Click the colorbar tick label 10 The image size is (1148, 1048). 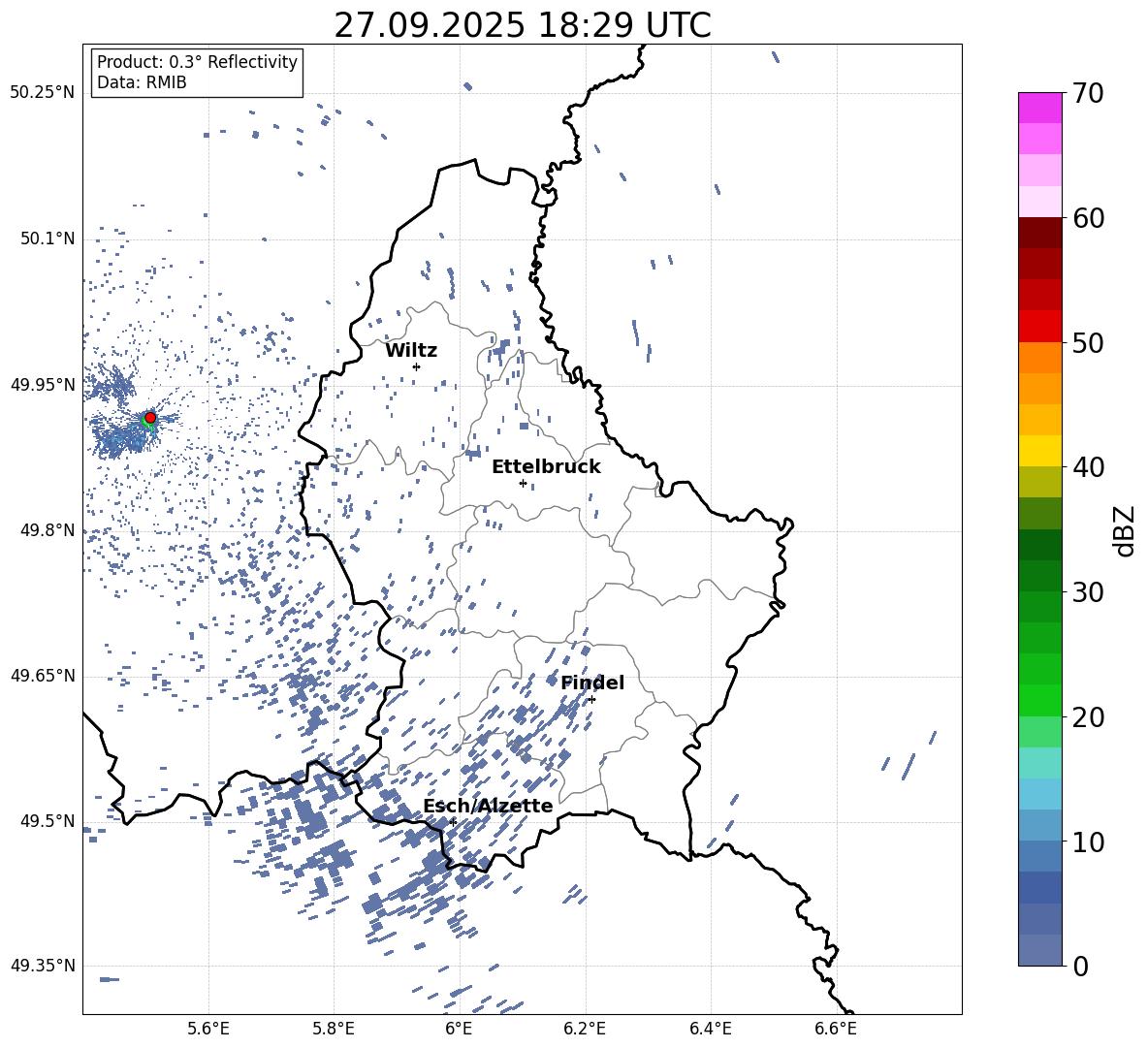[1088, 842]
